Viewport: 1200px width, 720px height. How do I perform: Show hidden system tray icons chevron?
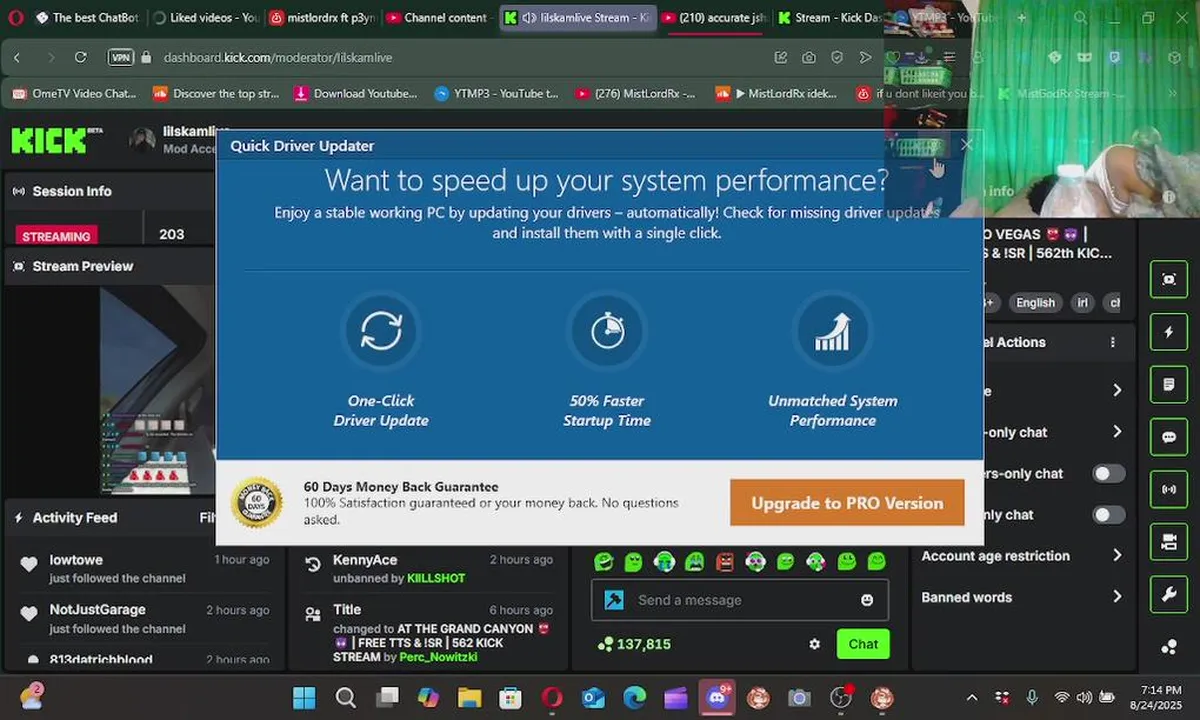972,697
